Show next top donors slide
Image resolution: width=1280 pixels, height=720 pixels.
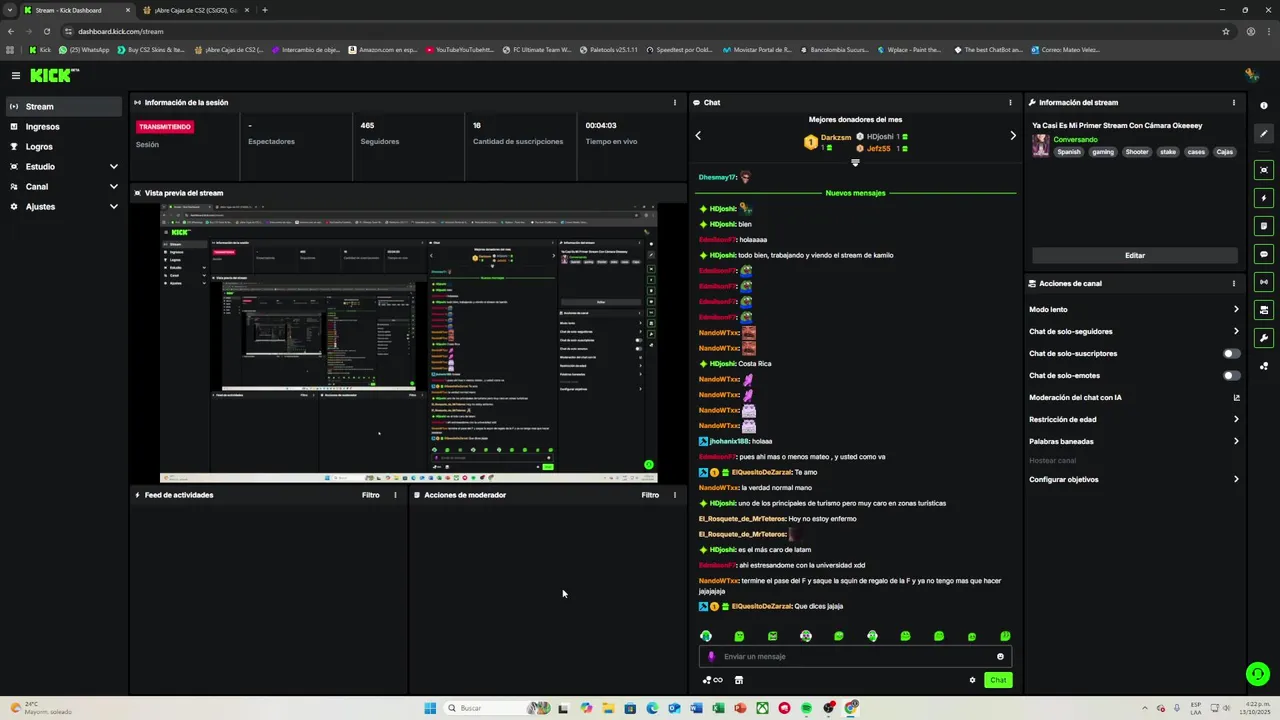click(1013, 135)
